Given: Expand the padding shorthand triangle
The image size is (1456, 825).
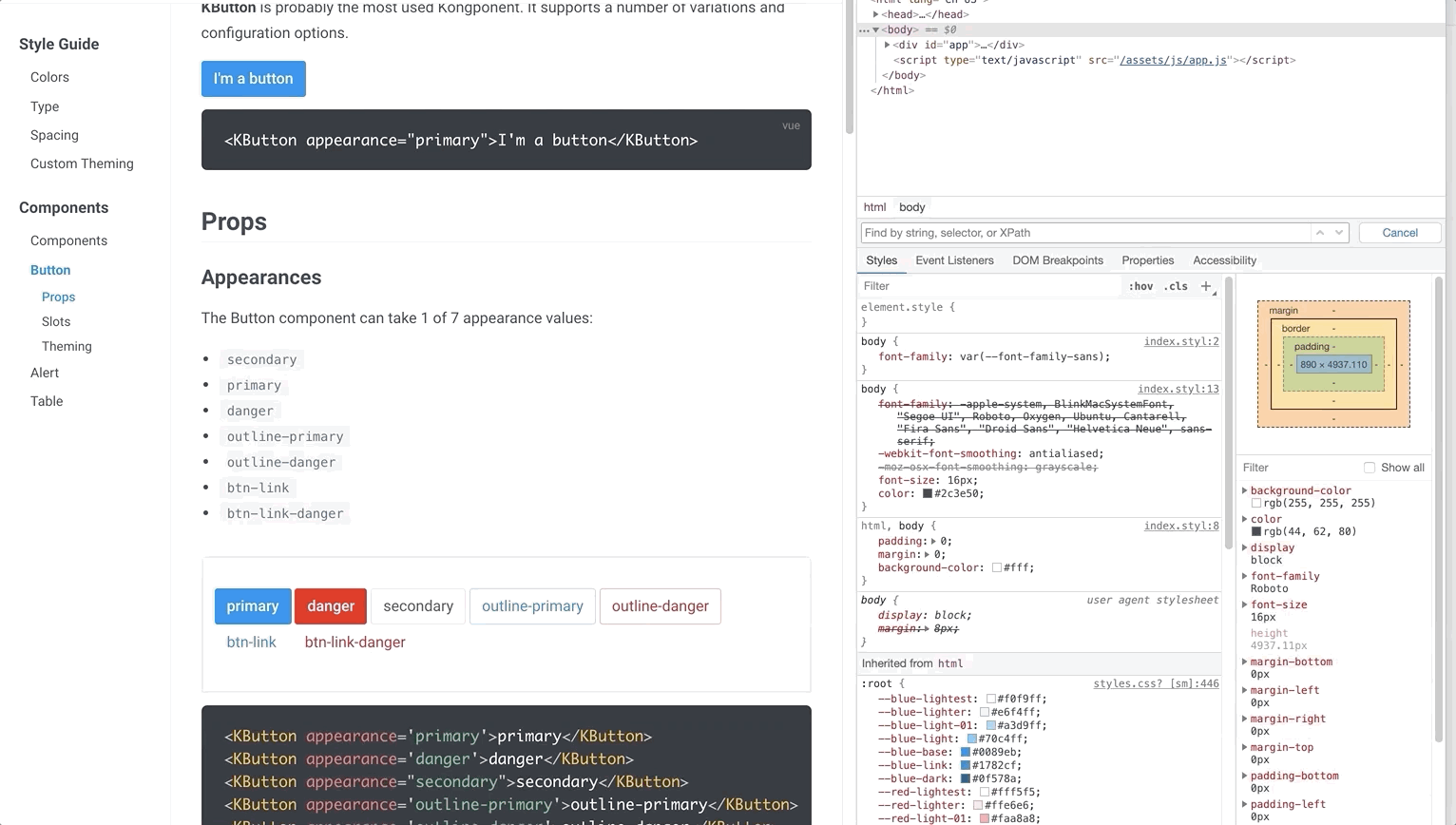Looking at the screenshot, I should tap(933, 542).
